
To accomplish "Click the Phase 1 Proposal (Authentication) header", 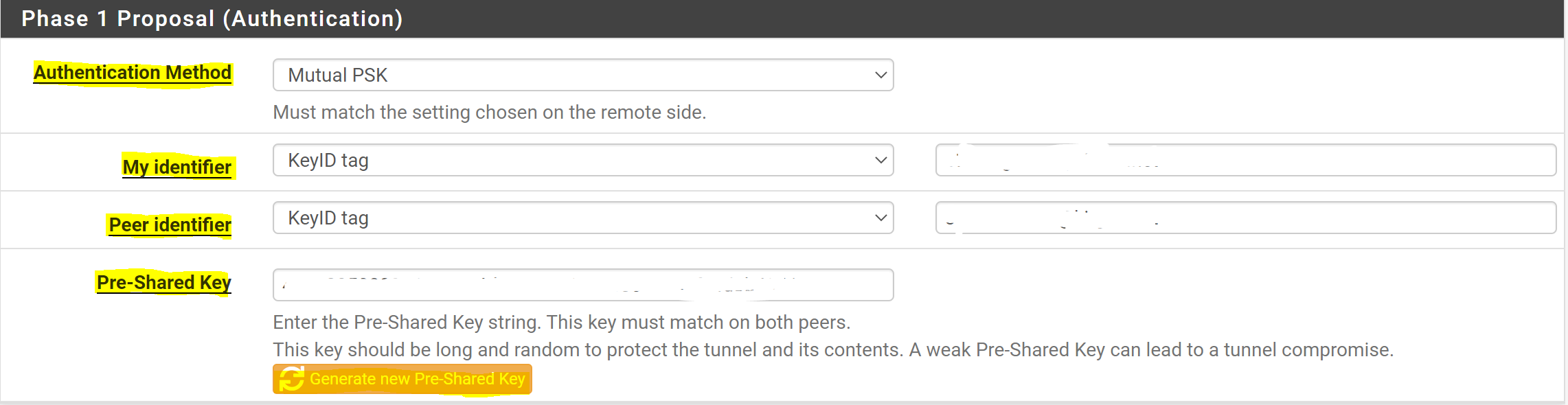I will pos(212,19).
